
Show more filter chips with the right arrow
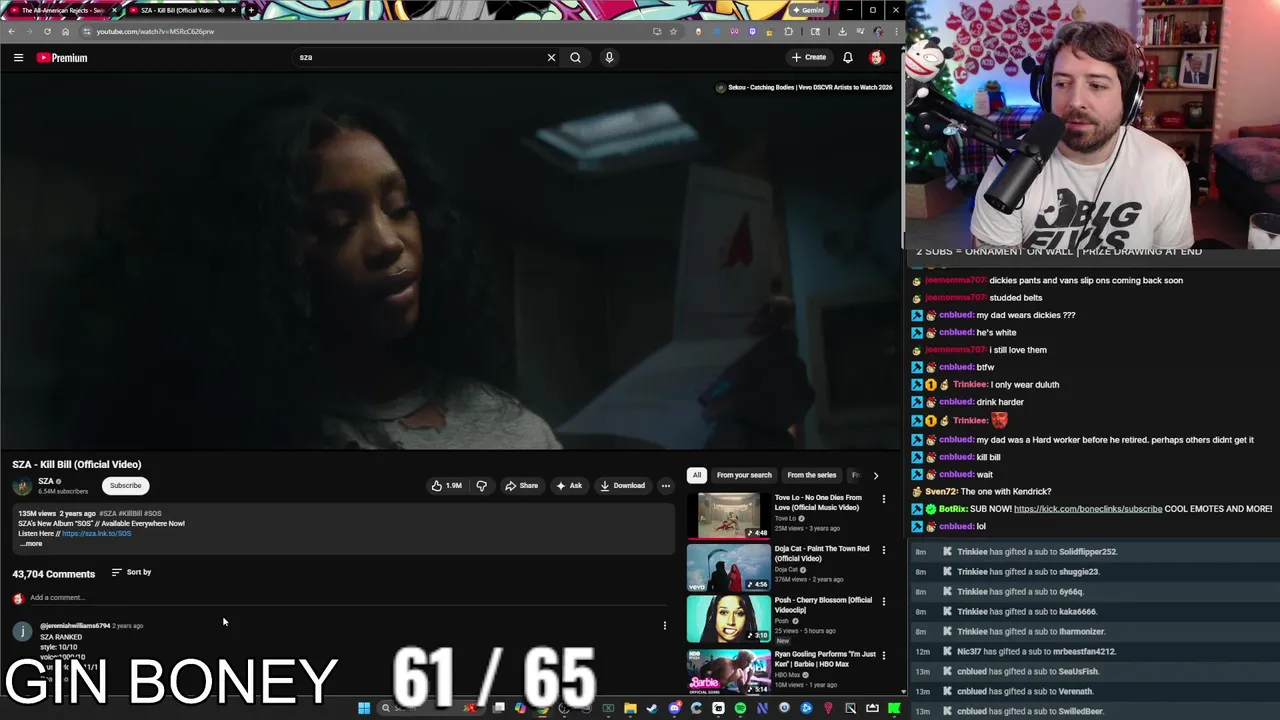[x=876, y=475]
